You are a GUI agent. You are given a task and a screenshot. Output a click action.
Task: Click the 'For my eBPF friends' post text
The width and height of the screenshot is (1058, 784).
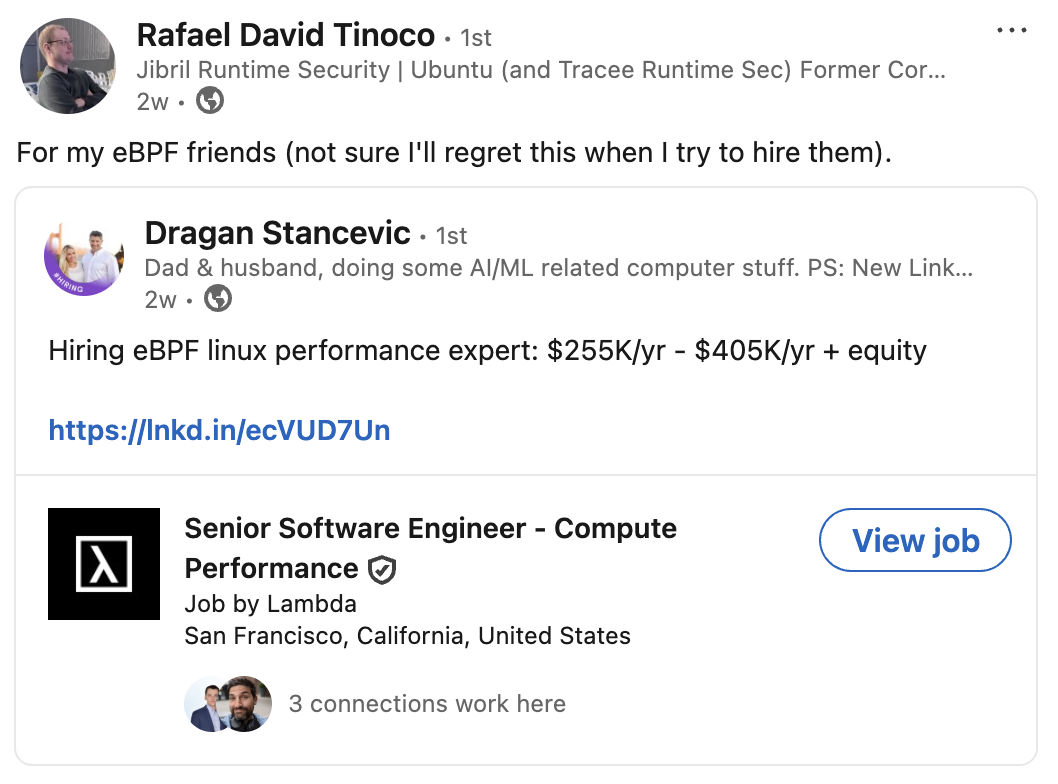453,153
